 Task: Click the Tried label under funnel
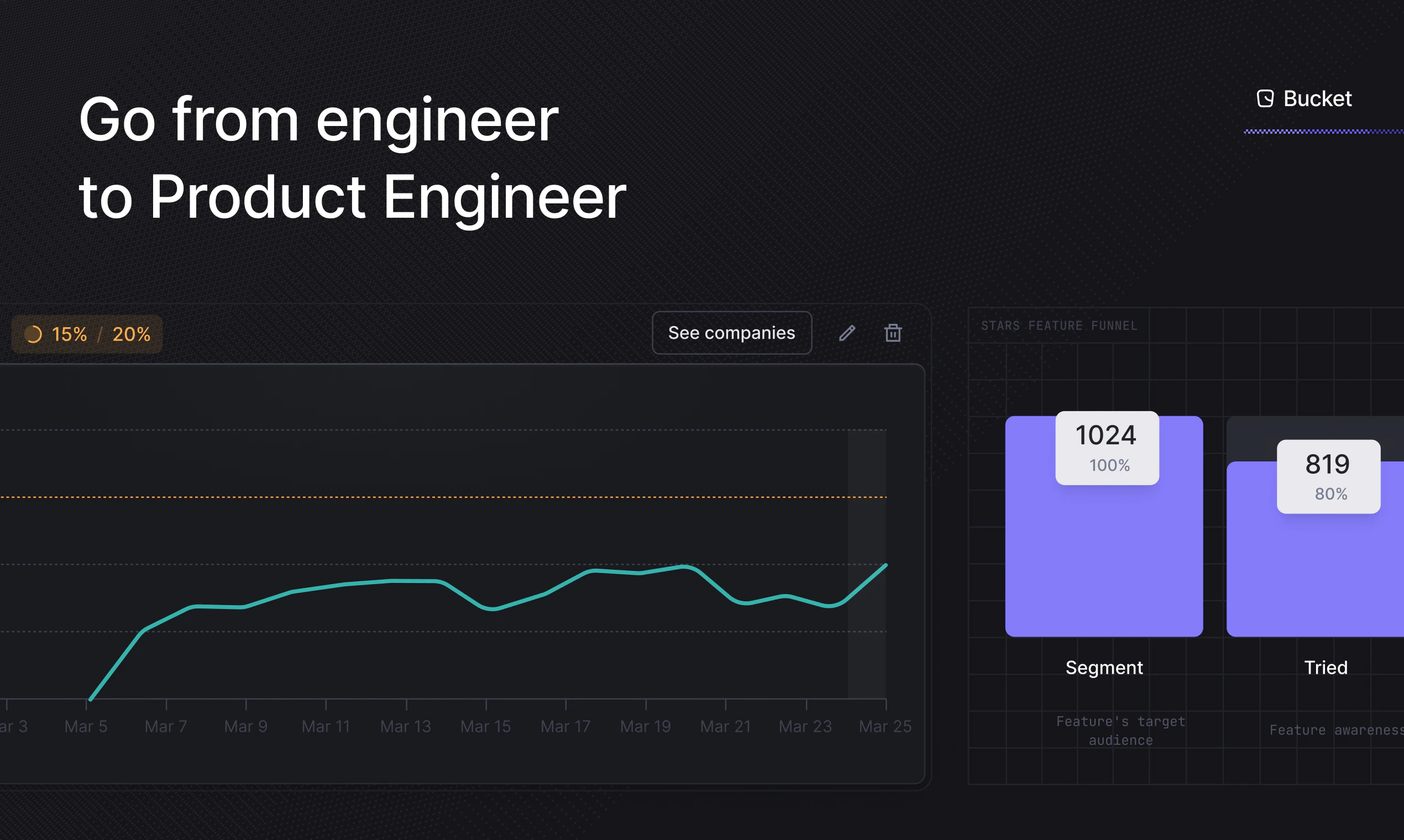pyautogui.click(x=1326, y=668)
